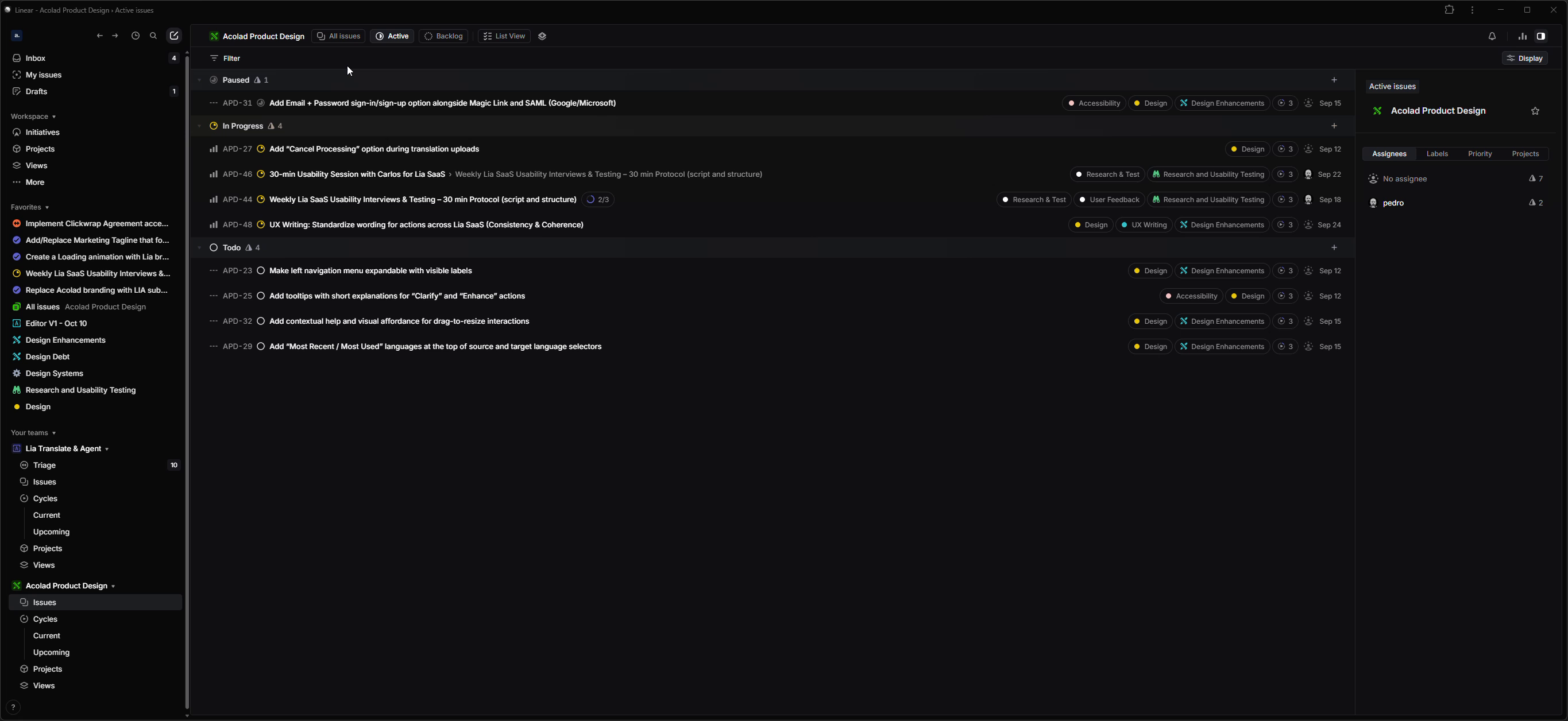The height and width of the screenshot is (721, 1568).
Task: Favorite Acolad Product Design with star icon
Action: 1535,111
